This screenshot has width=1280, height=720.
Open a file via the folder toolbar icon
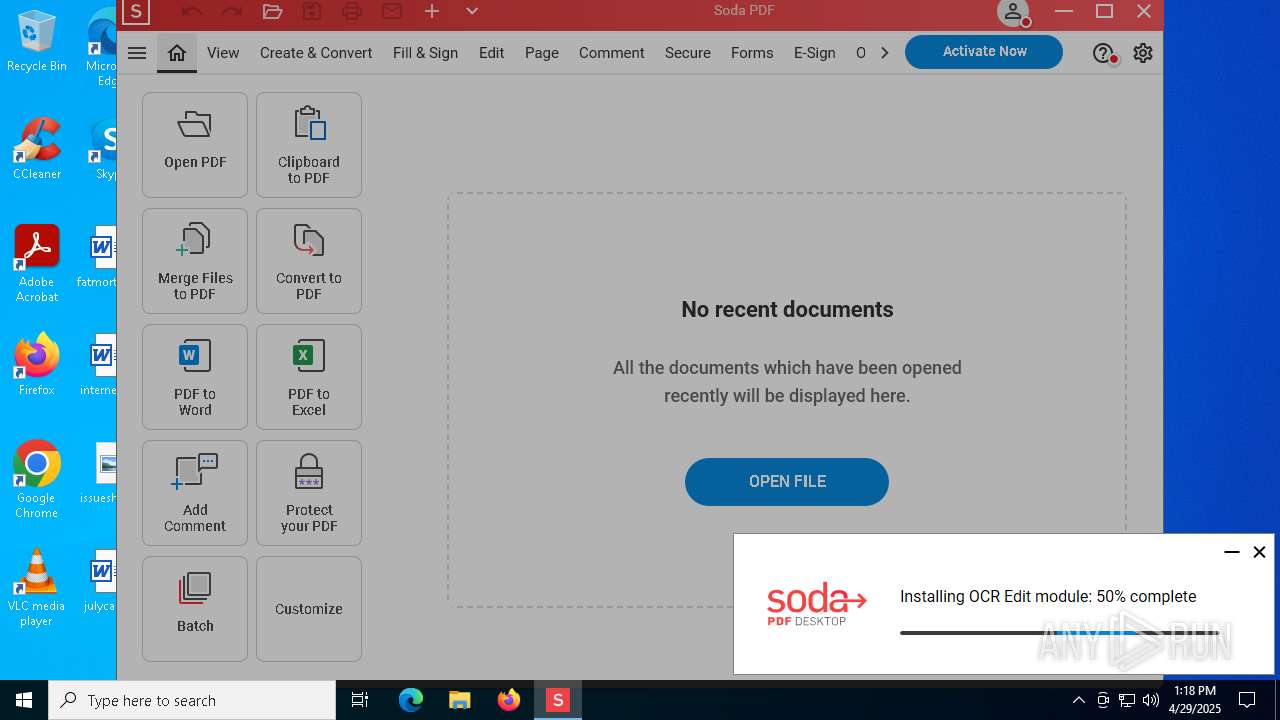272,12
